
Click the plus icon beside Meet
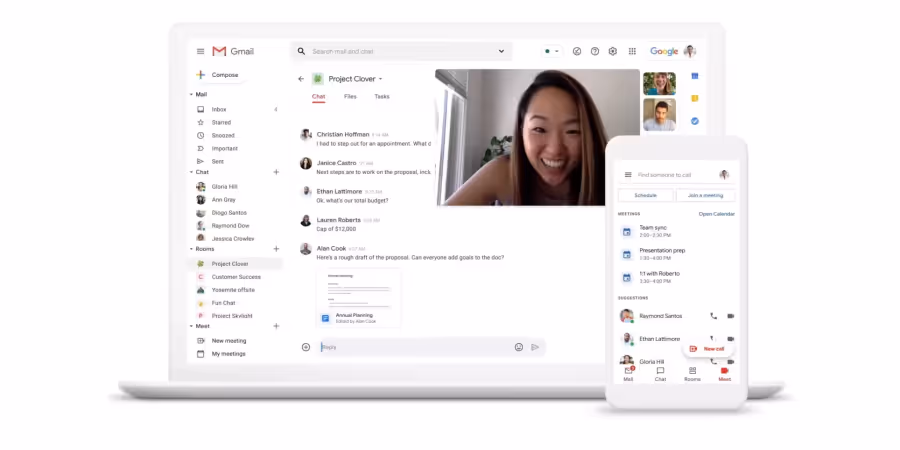click(276, 326)
